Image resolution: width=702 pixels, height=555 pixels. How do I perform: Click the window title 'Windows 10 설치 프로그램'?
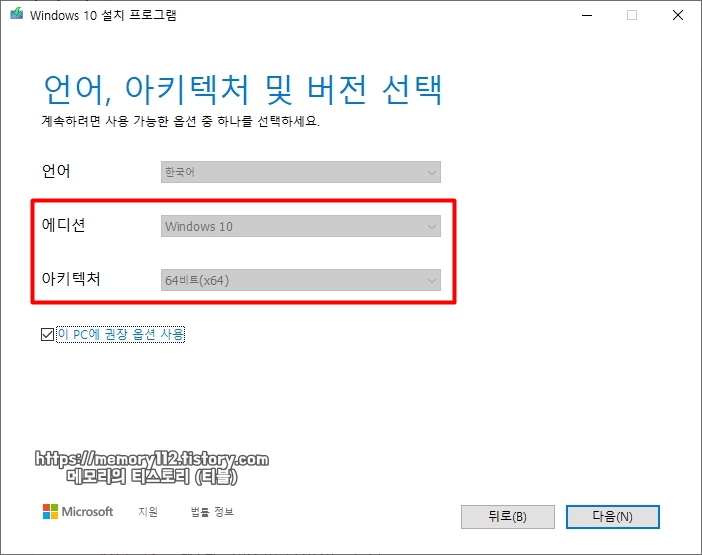pos(103,15)
